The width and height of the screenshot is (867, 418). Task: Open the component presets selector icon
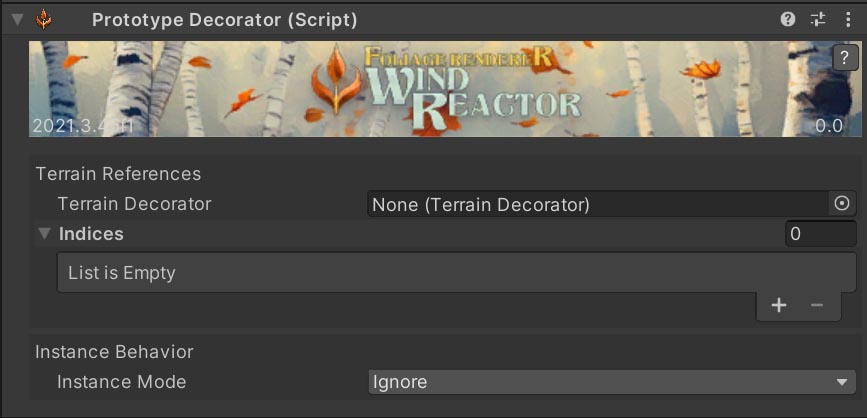point(818,19)
